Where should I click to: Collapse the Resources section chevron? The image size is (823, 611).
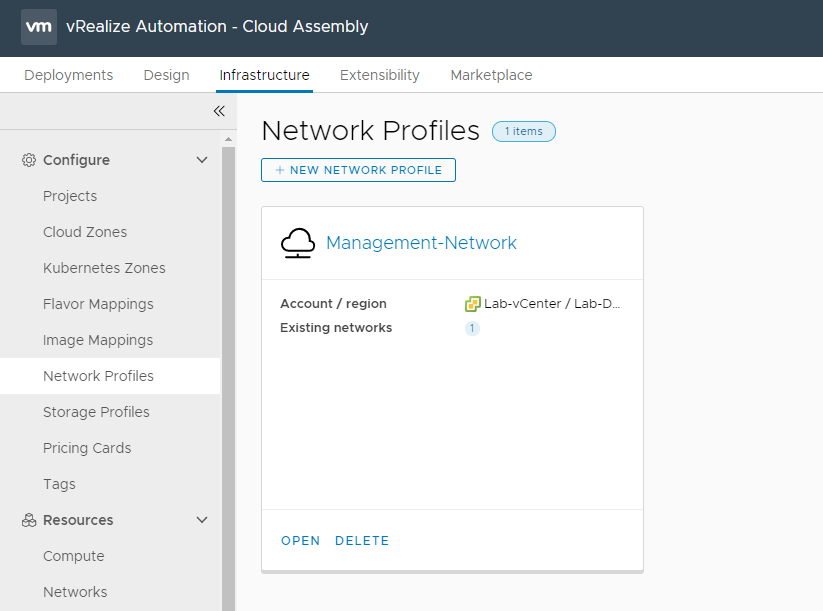(202, 520)
